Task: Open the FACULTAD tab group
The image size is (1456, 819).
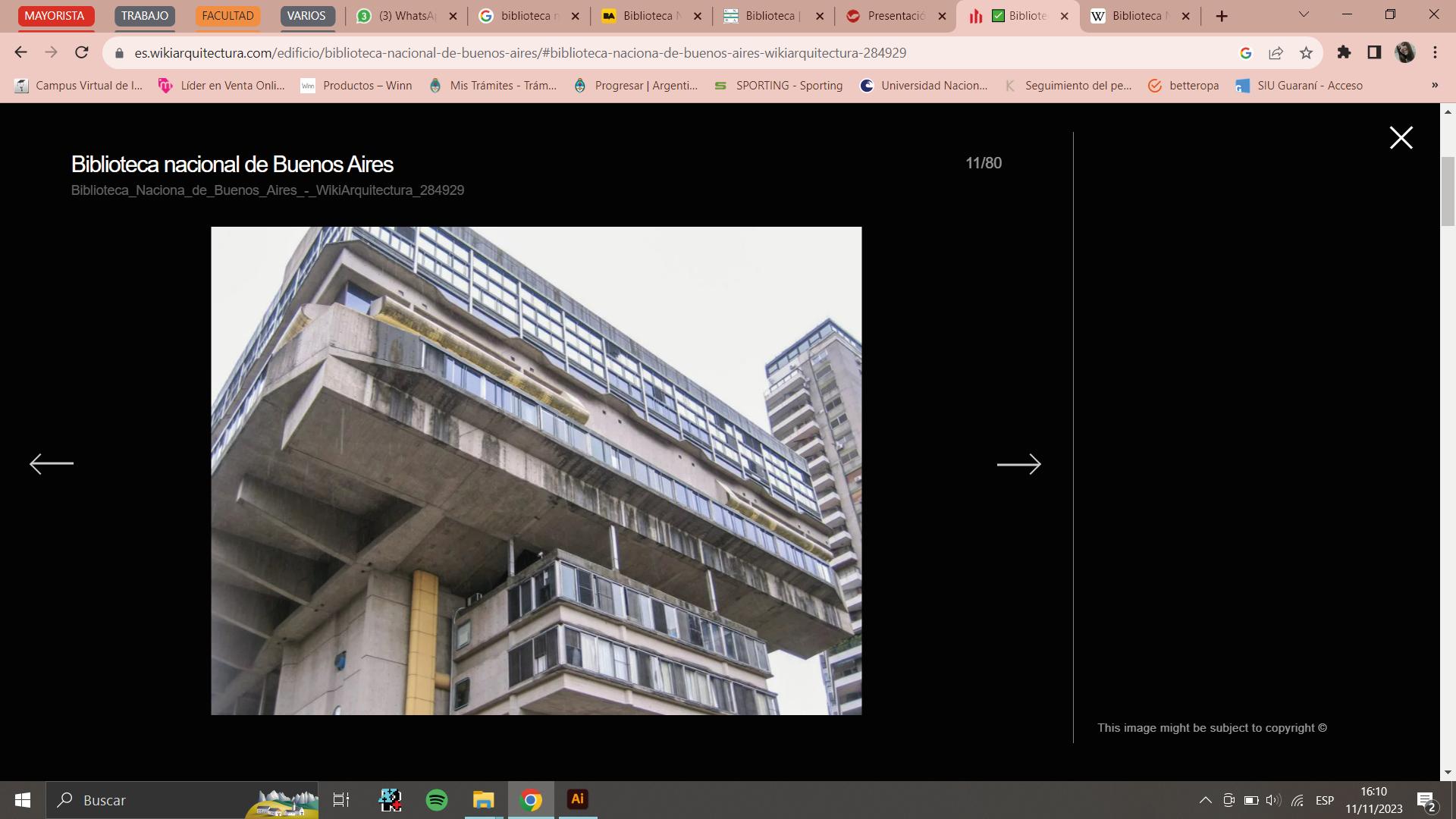Action: tap(227, 16)
